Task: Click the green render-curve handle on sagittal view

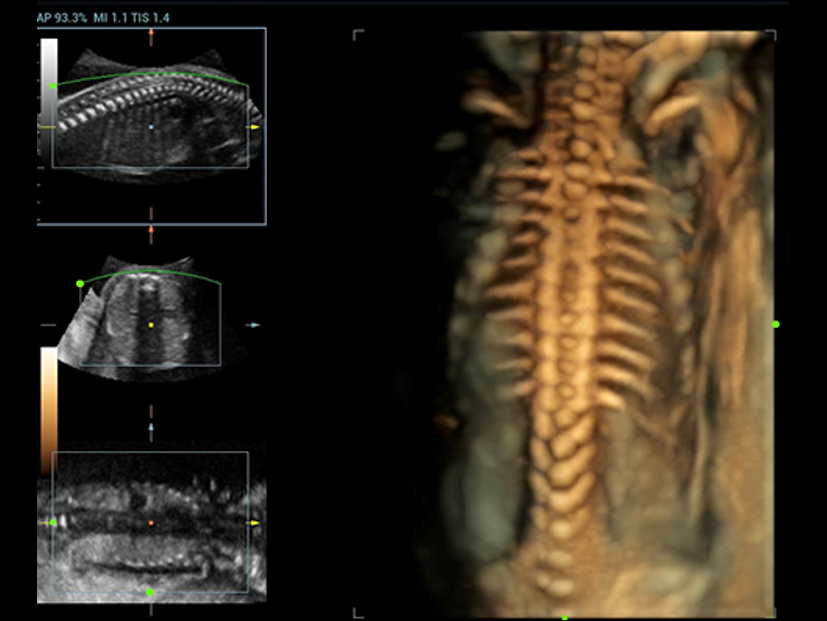Action: [53, 86]
